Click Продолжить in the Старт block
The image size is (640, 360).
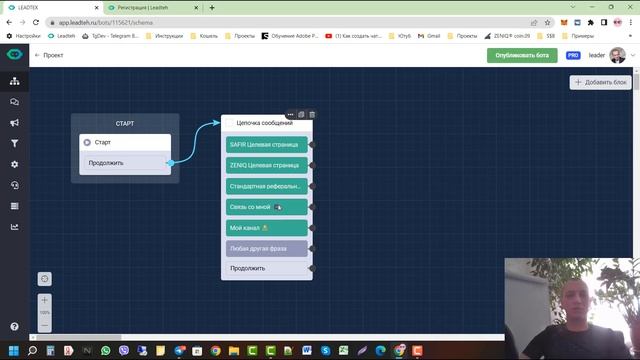tap(125, 163)
